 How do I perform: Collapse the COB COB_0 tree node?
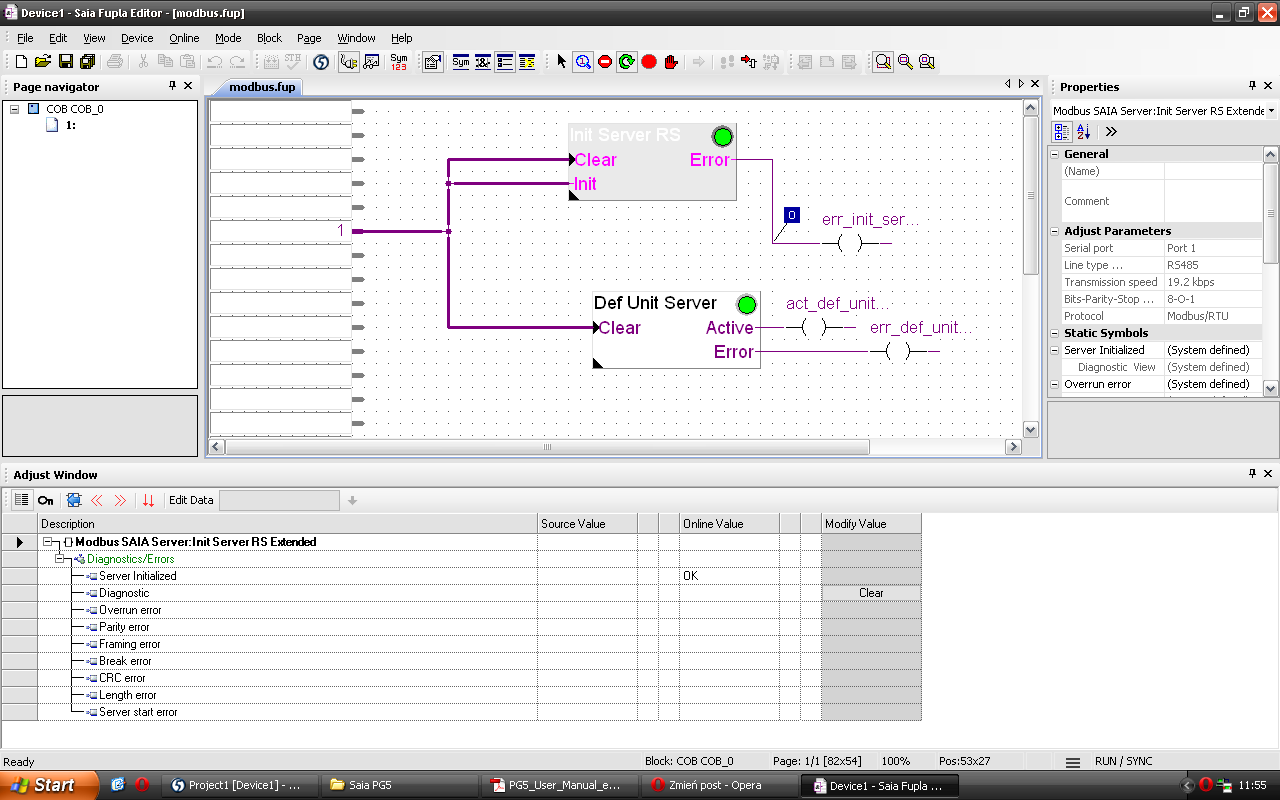(15, 109)
